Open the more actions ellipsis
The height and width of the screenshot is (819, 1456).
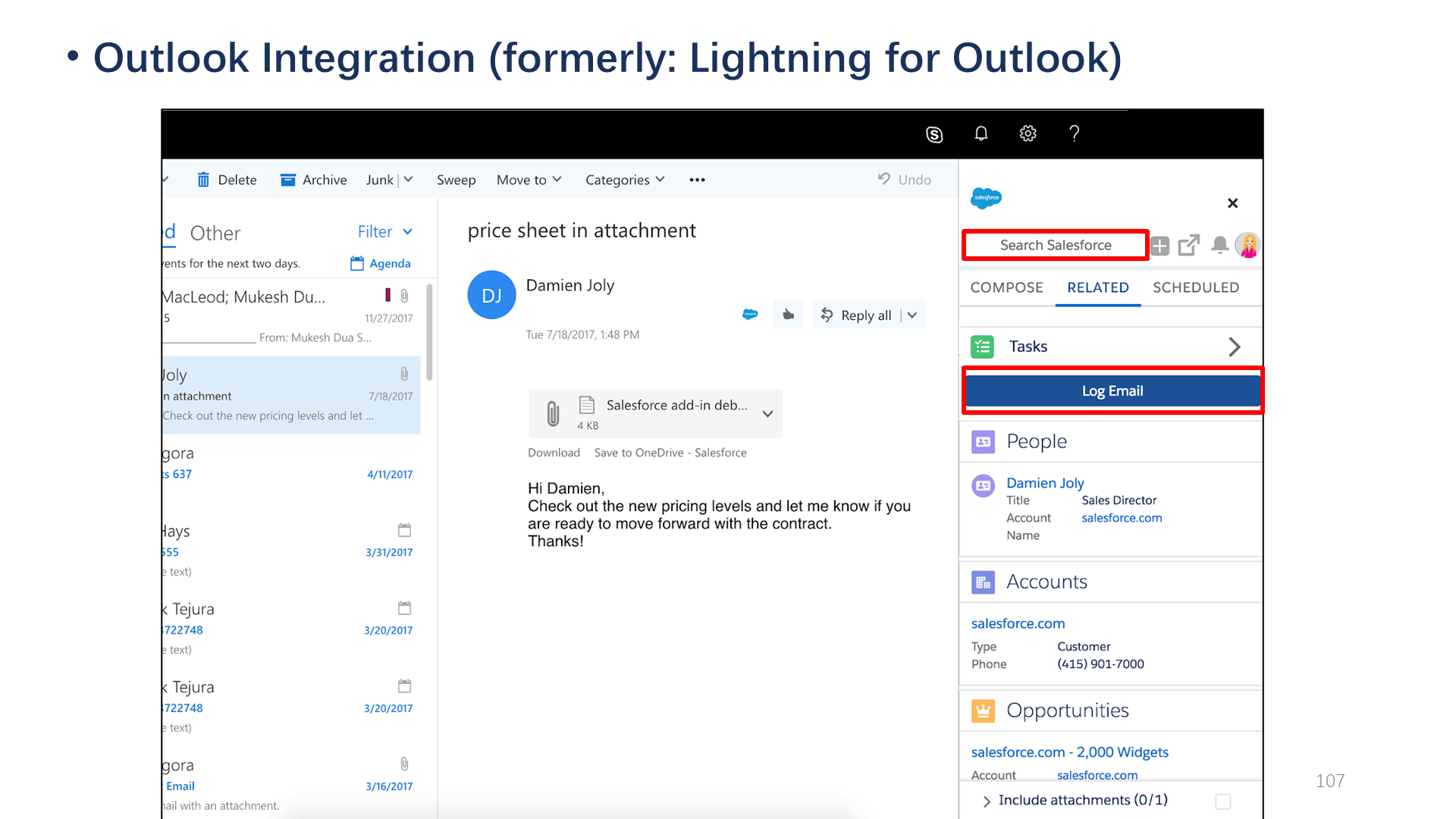point(697,180)
